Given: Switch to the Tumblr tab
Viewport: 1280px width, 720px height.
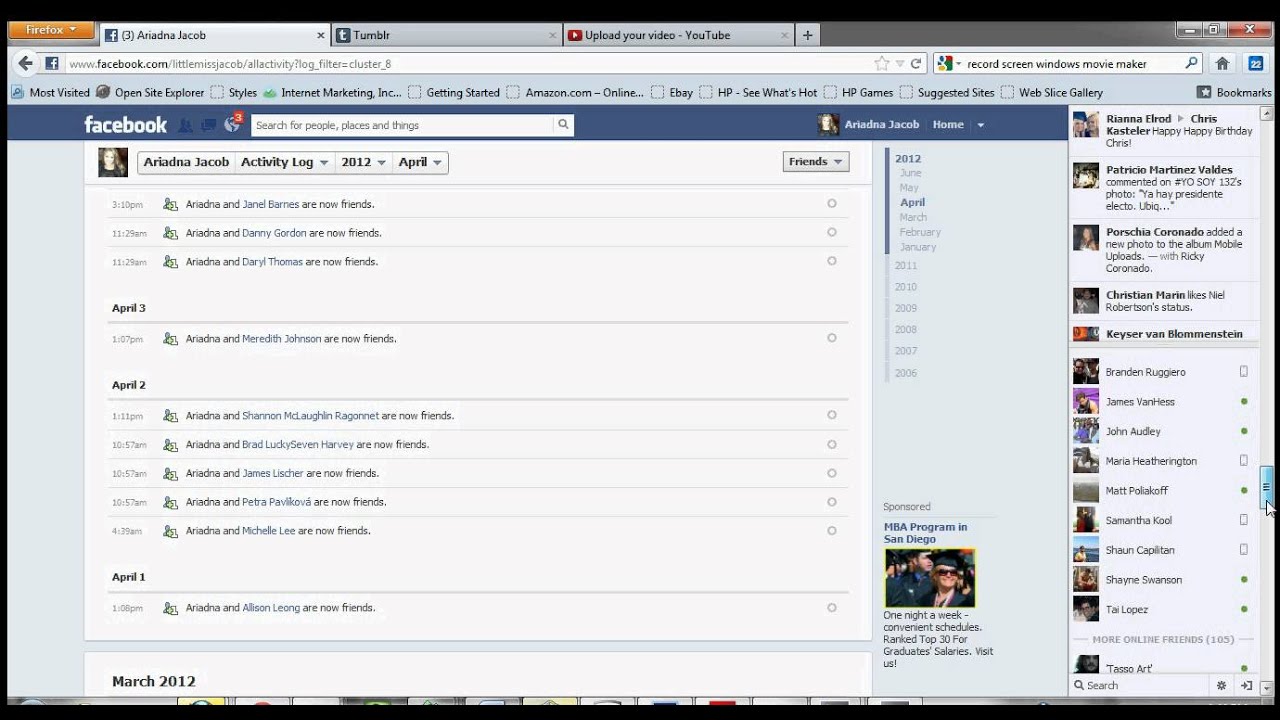Looking at the screenshot, I should pos(447,35).
